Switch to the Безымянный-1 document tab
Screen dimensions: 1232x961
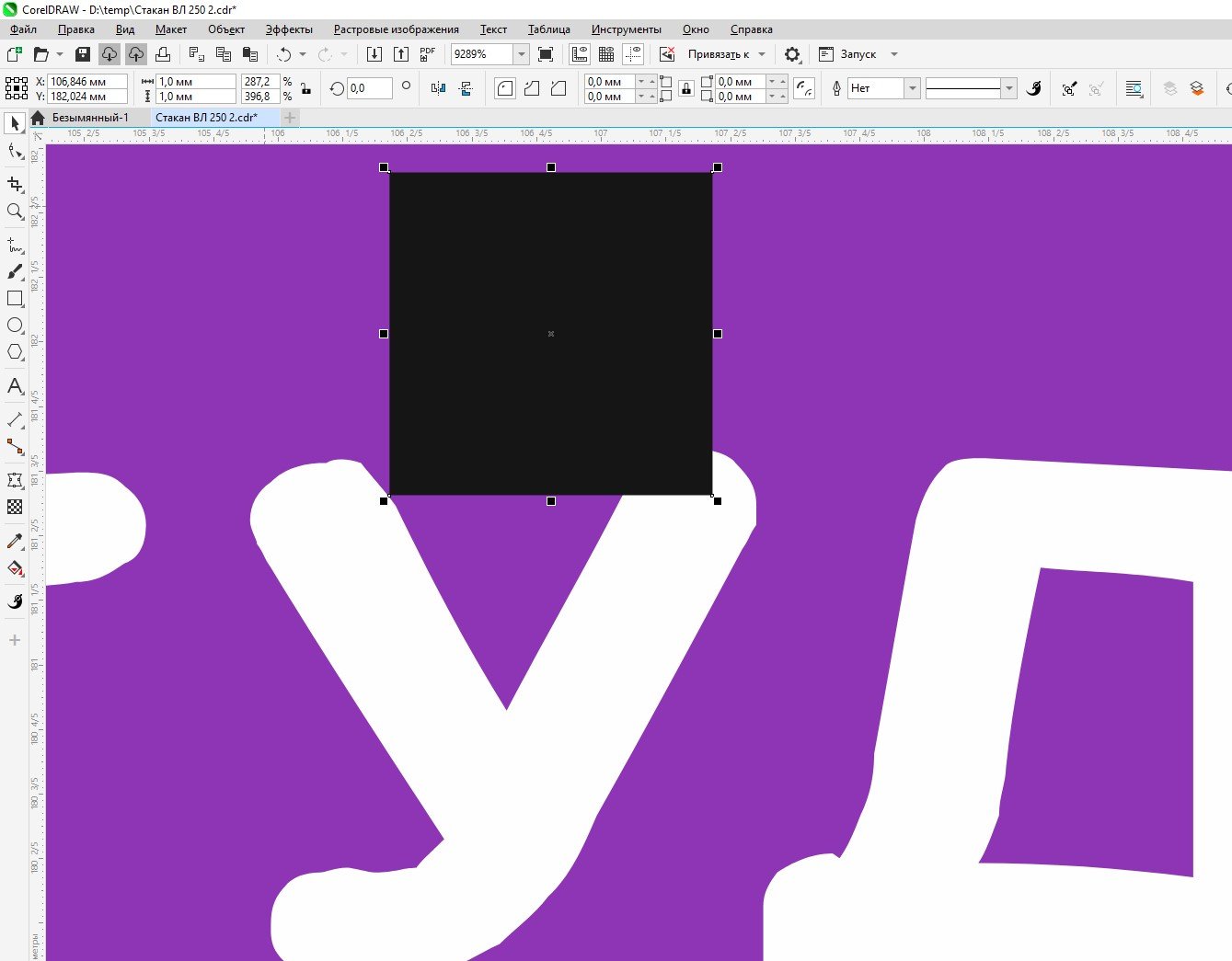89,118
